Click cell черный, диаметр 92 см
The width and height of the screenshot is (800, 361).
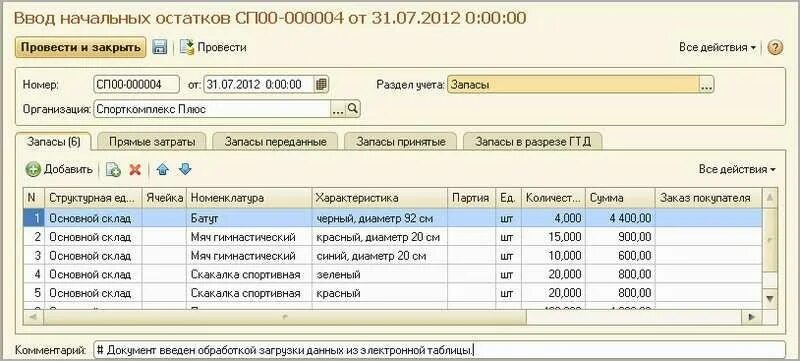380,218
